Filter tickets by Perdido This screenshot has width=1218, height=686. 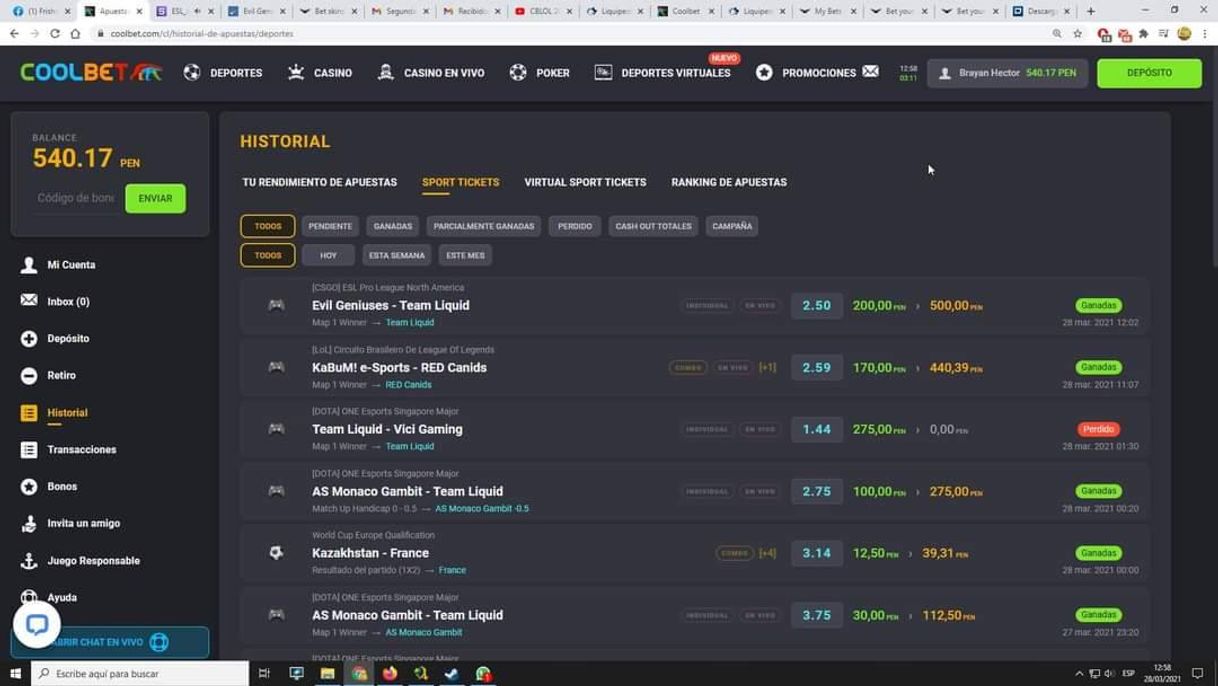tap(575, 226)
